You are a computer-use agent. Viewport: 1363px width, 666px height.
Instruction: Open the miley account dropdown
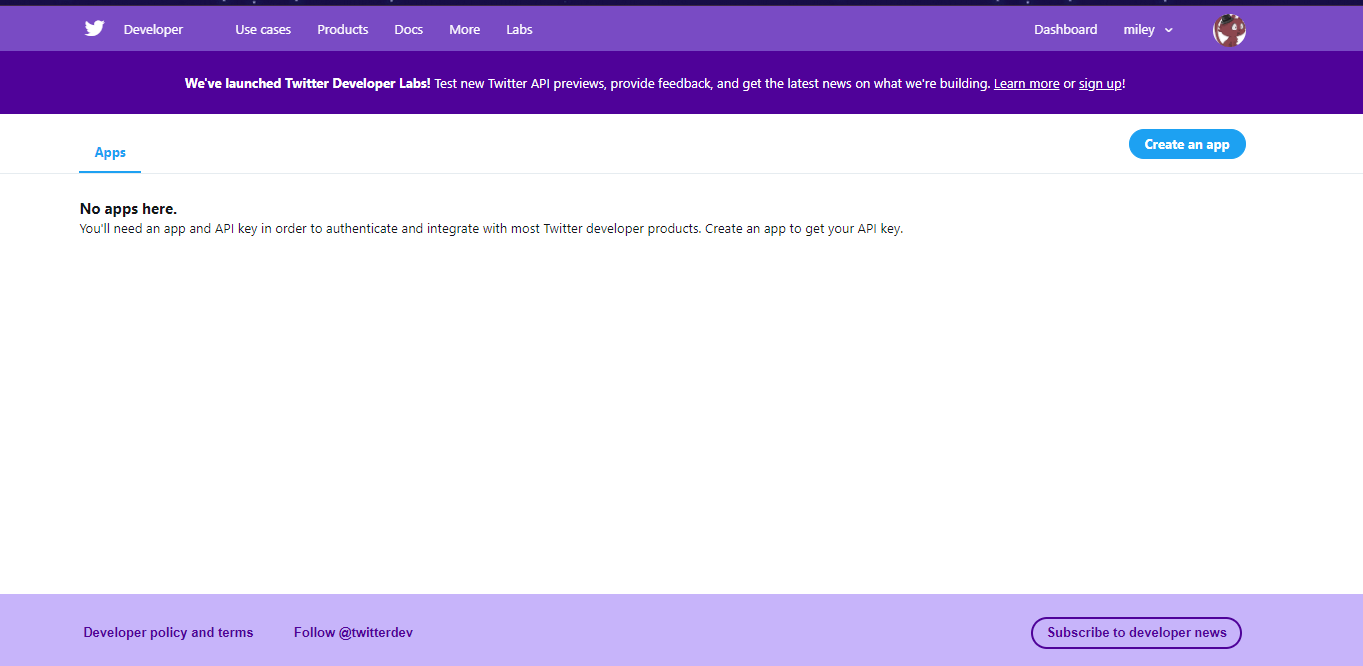pyautogui.click(x=1147, y=29)
